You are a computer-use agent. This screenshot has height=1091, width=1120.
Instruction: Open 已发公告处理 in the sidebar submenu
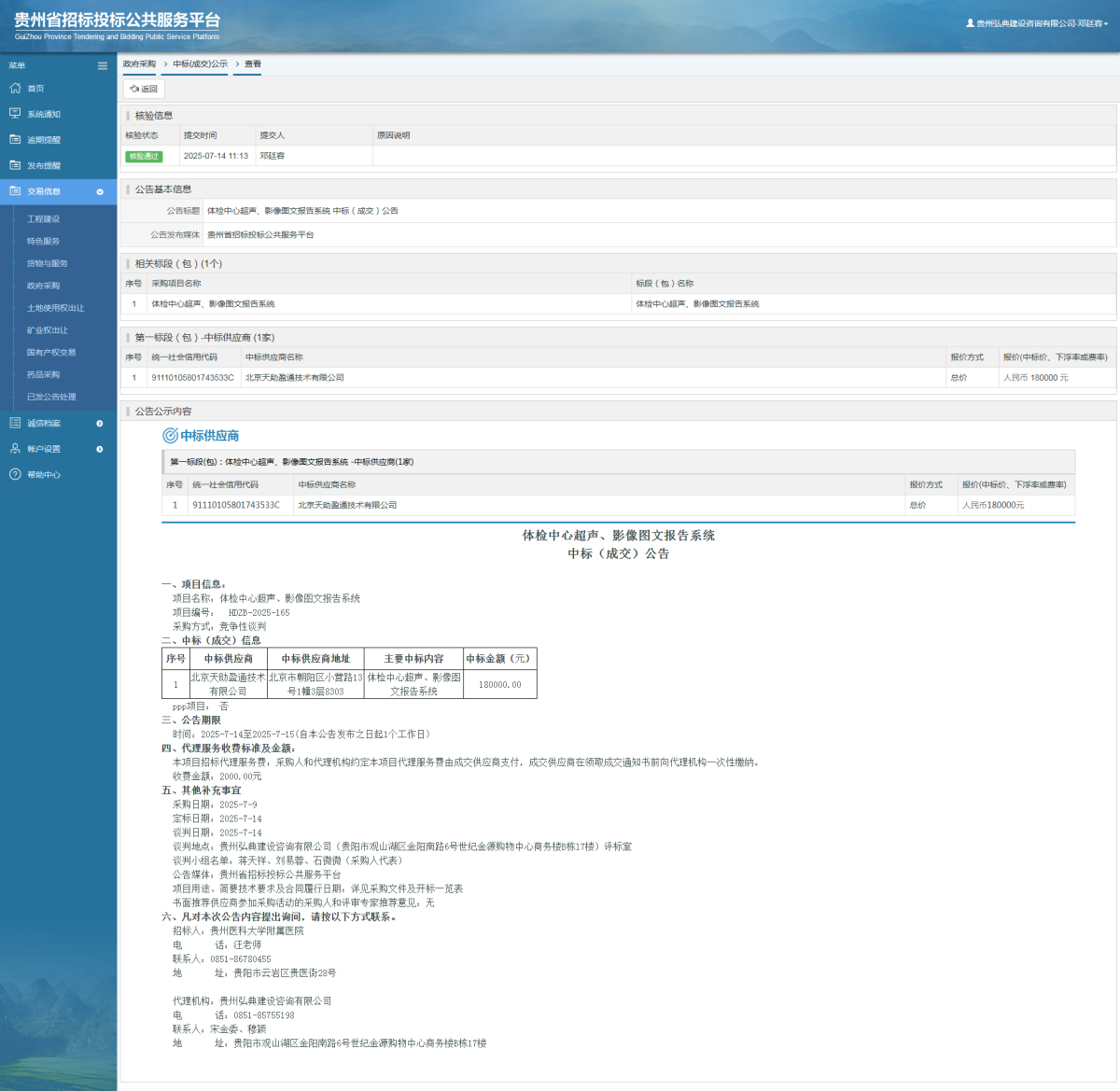pos(51,397)
